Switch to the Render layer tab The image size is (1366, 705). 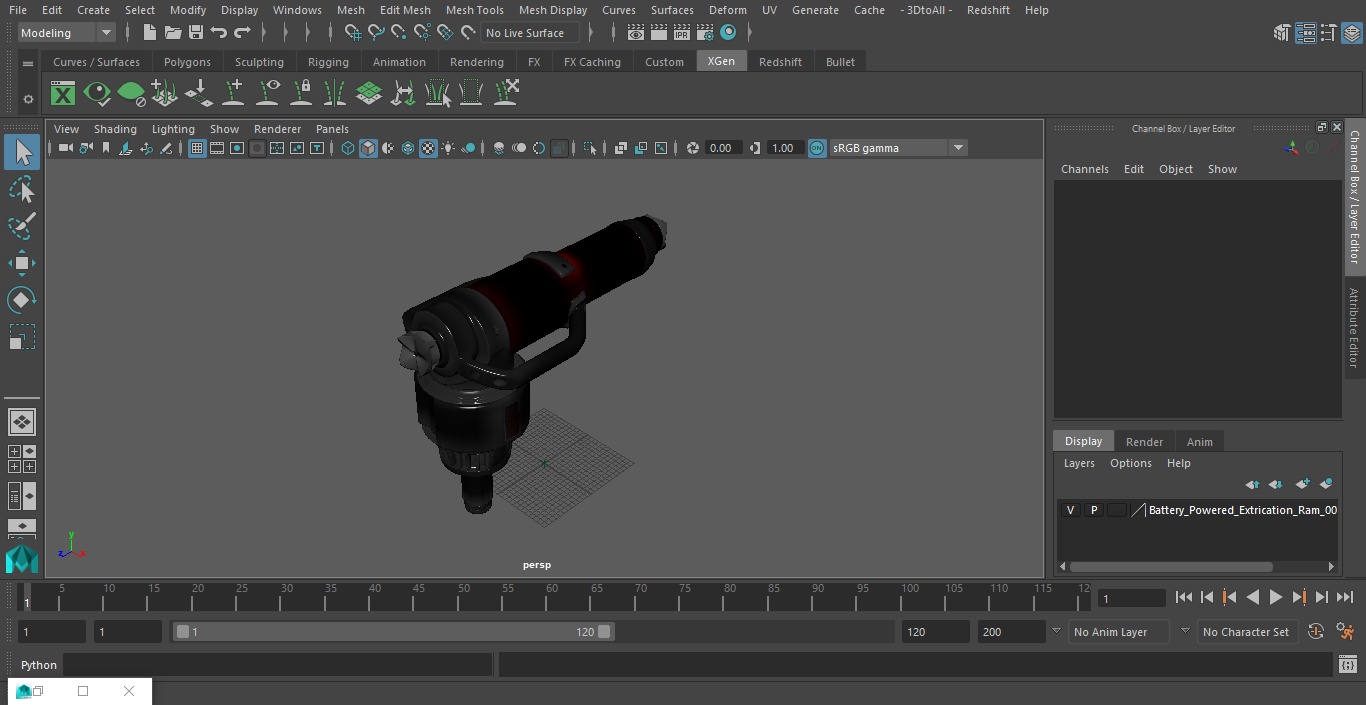click(x=1144, y=442)
